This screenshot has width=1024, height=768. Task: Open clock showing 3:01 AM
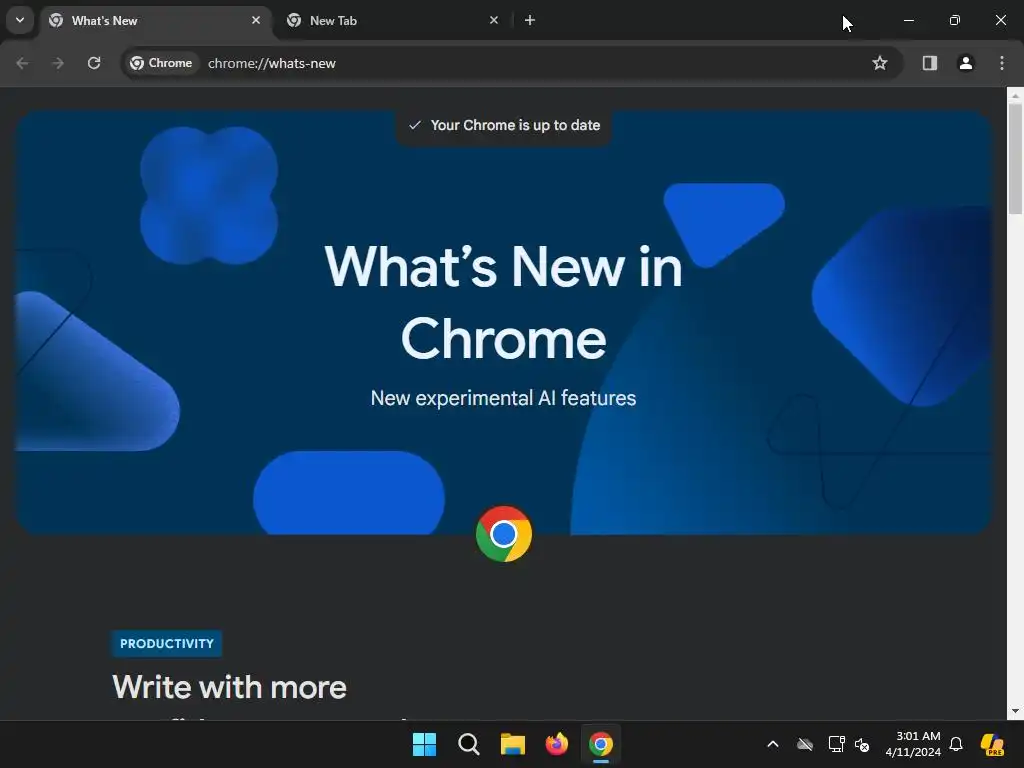913,744
